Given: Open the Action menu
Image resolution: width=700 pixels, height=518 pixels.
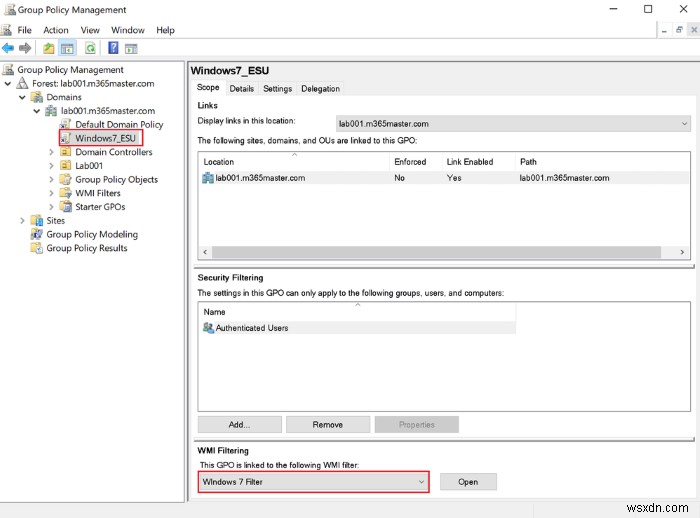Looking at the screenshot, I should click(x=56, y=30).
